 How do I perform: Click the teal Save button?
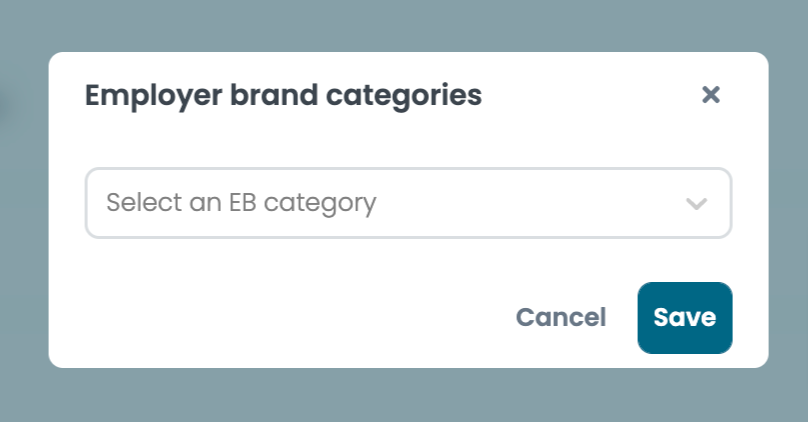685,318
